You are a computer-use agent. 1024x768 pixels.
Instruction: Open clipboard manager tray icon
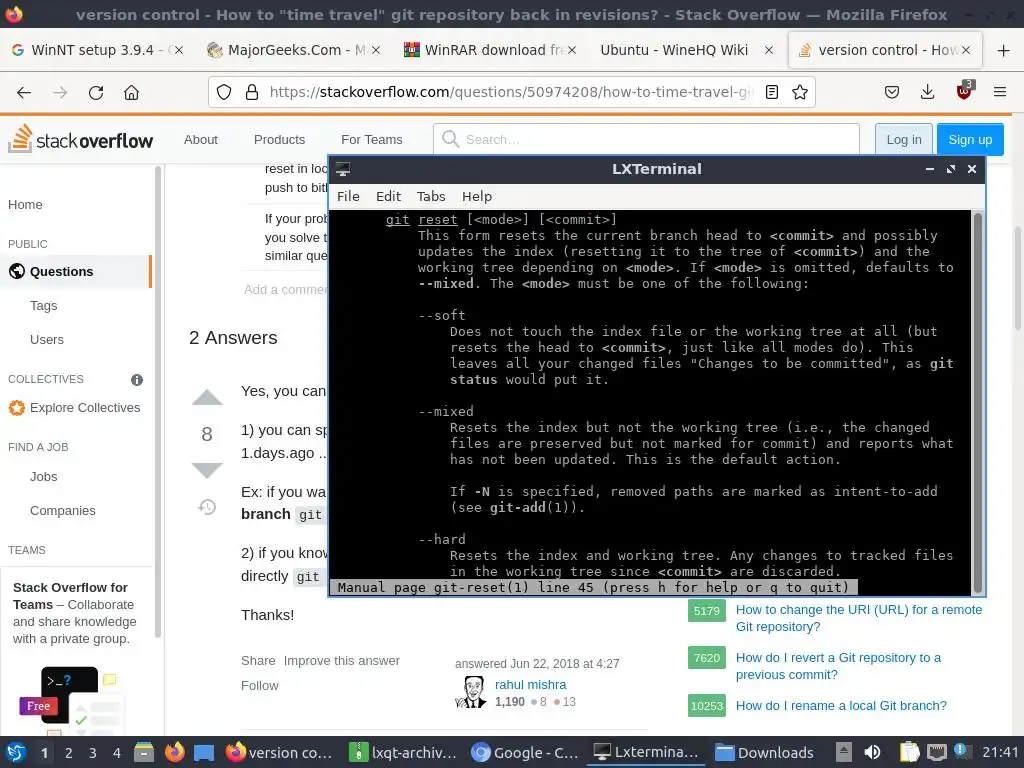pos(908,752)
